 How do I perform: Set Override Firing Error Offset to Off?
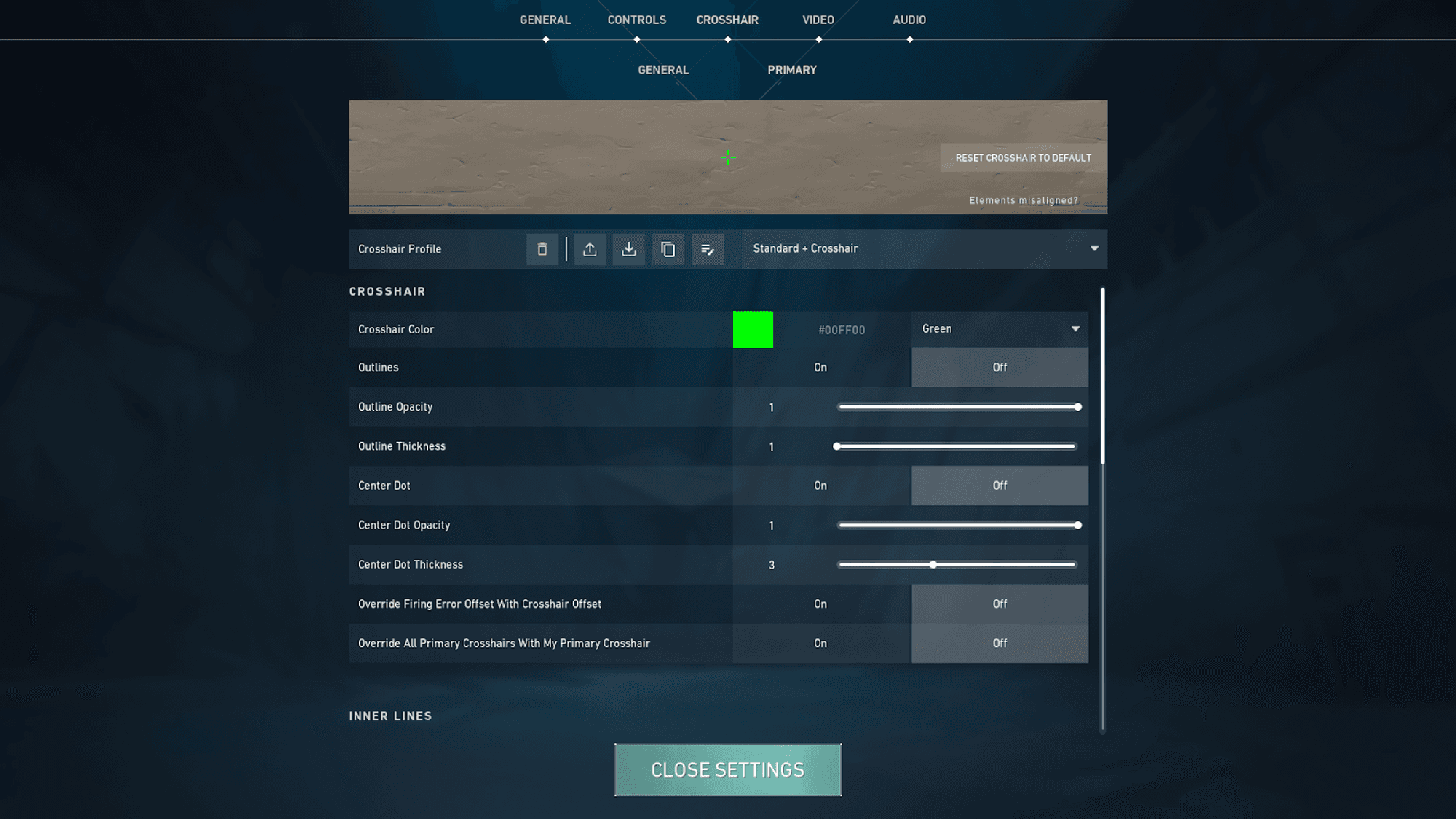1000,604
